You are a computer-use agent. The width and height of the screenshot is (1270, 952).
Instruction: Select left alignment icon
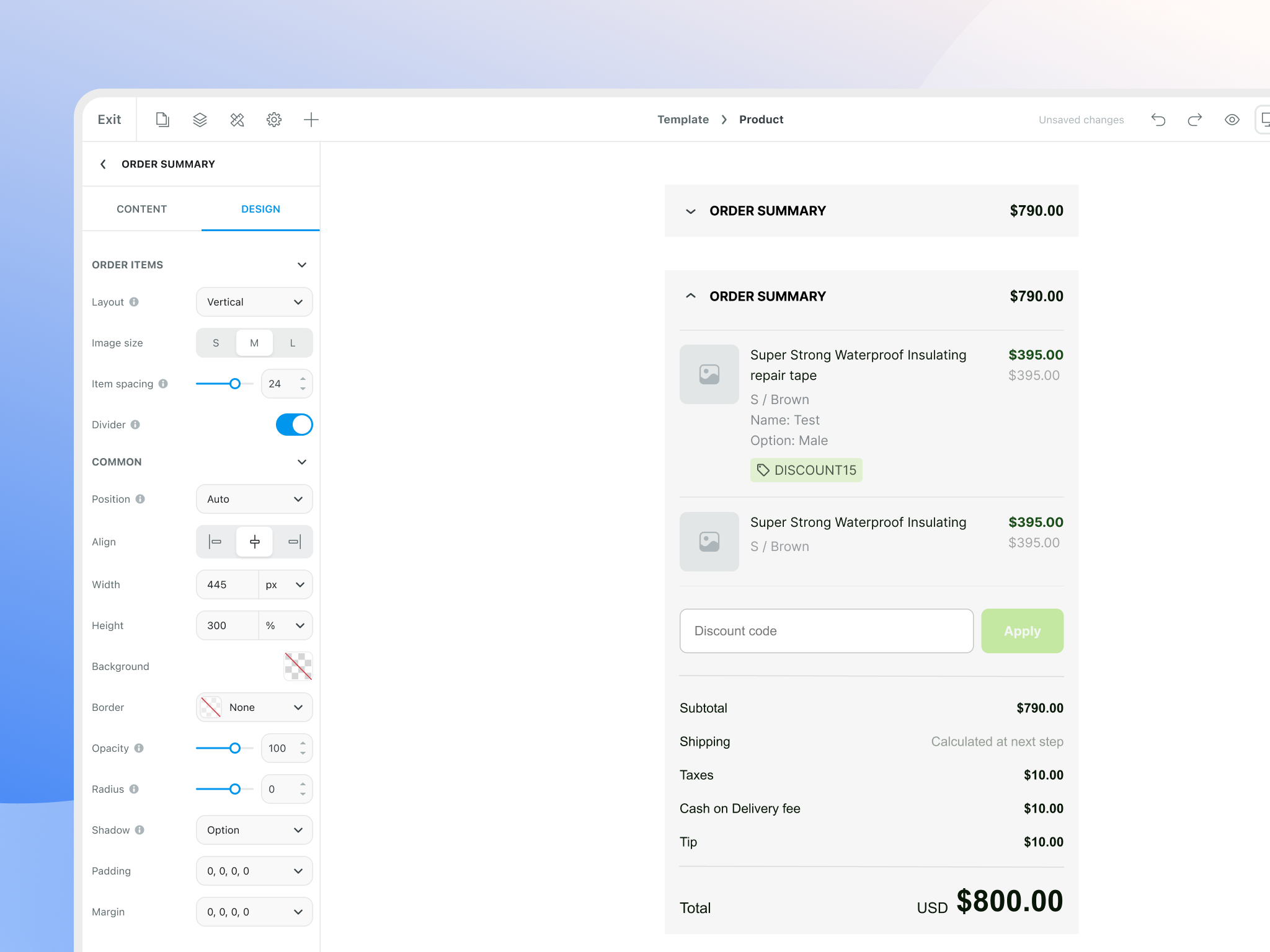click(x=216, y=542)
